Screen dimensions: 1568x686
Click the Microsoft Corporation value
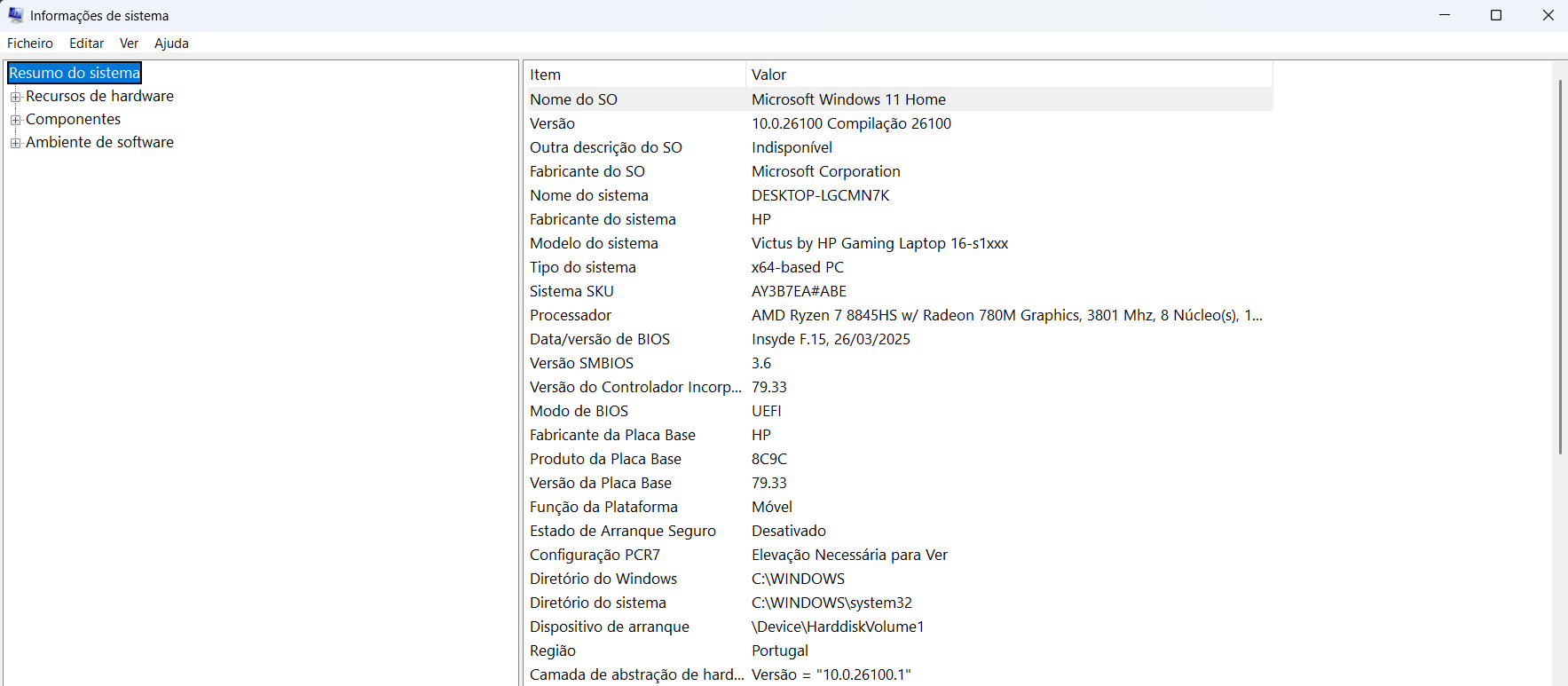(825, 171)
